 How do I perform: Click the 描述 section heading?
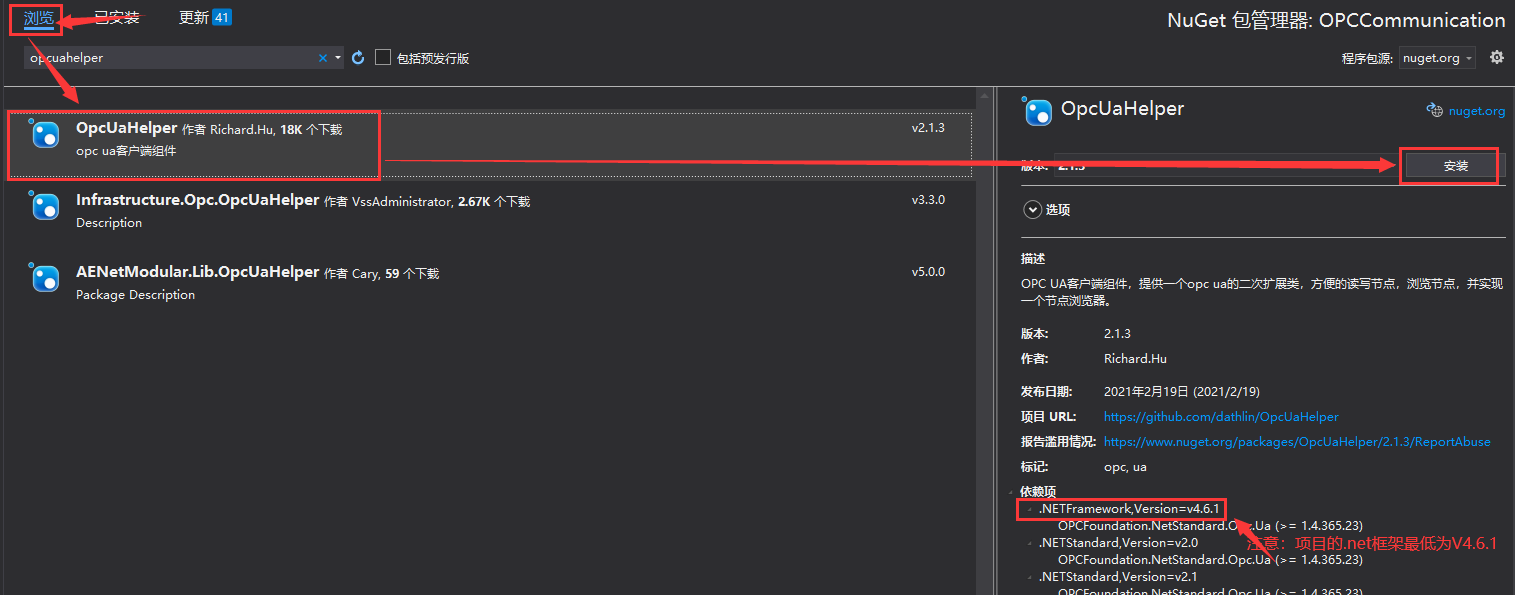point(1033,259)
